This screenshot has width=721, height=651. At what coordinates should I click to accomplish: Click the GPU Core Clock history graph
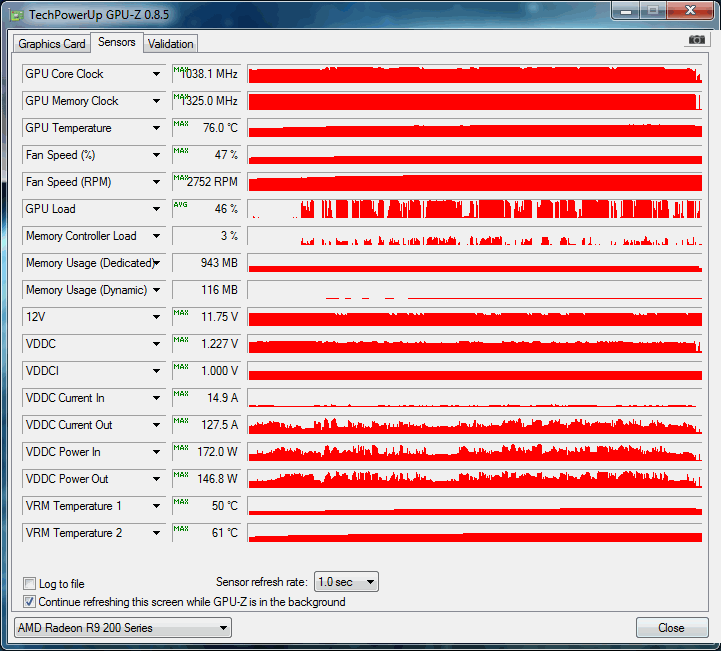click(475, 74)
